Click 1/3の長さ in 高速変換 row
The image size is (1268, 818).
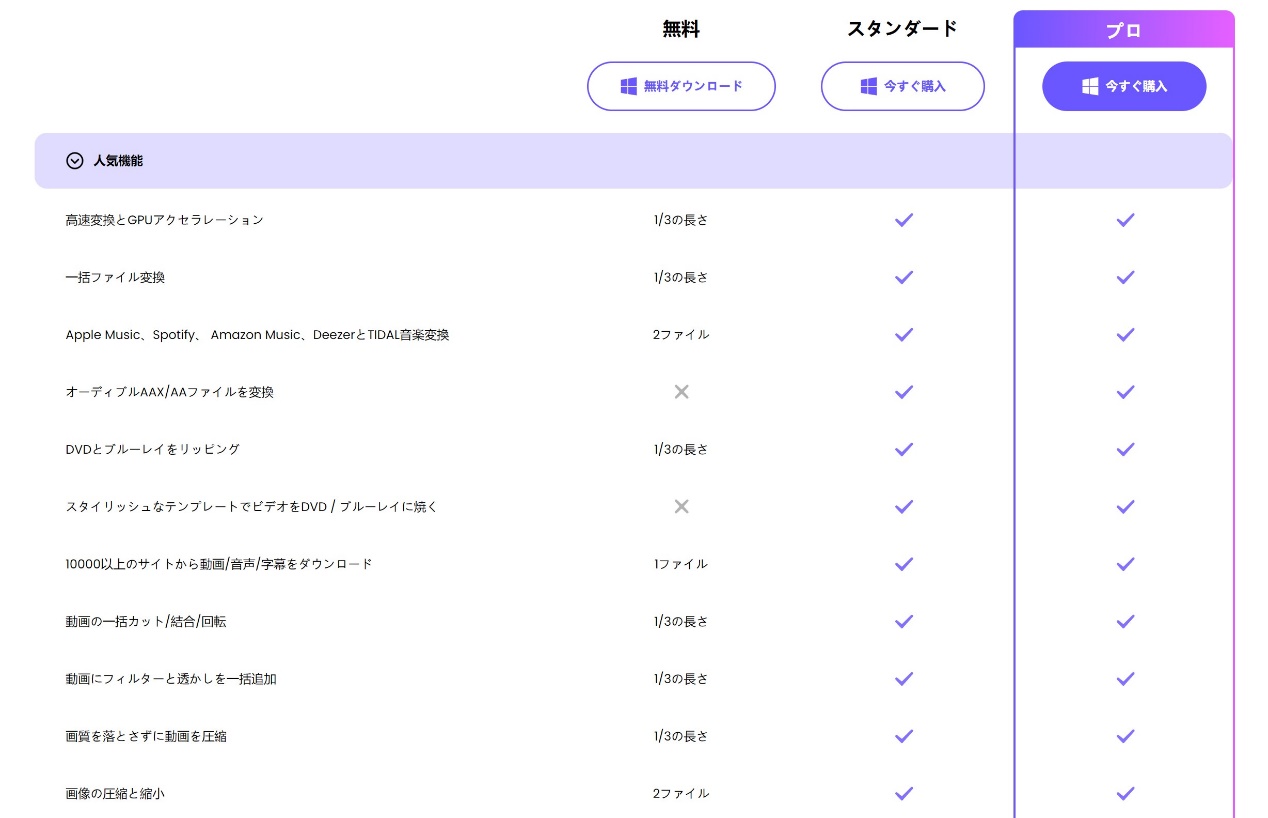[x=681, y=220]
